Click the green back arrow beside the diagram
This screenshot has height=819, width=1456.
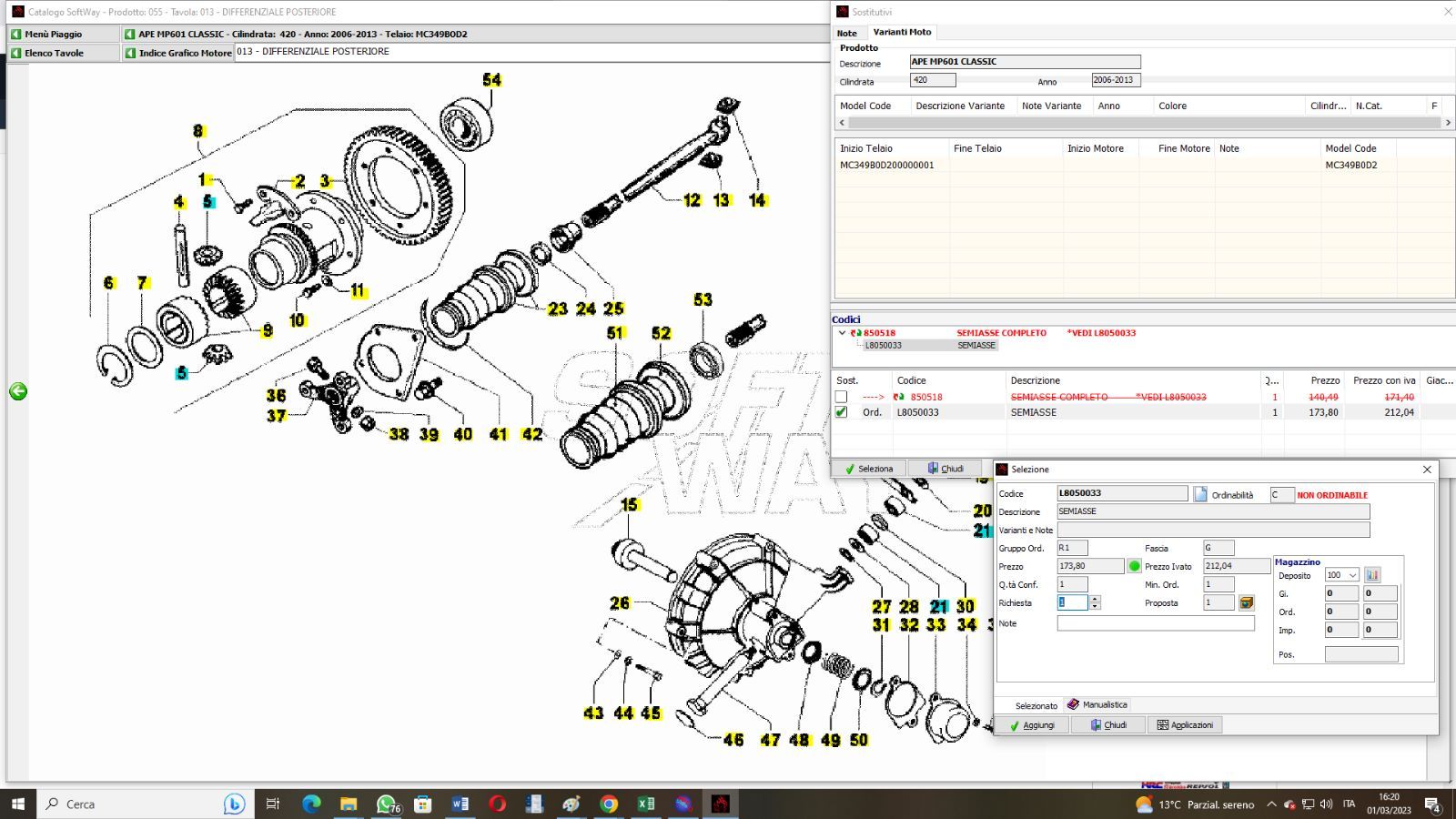tap(18, 391)
